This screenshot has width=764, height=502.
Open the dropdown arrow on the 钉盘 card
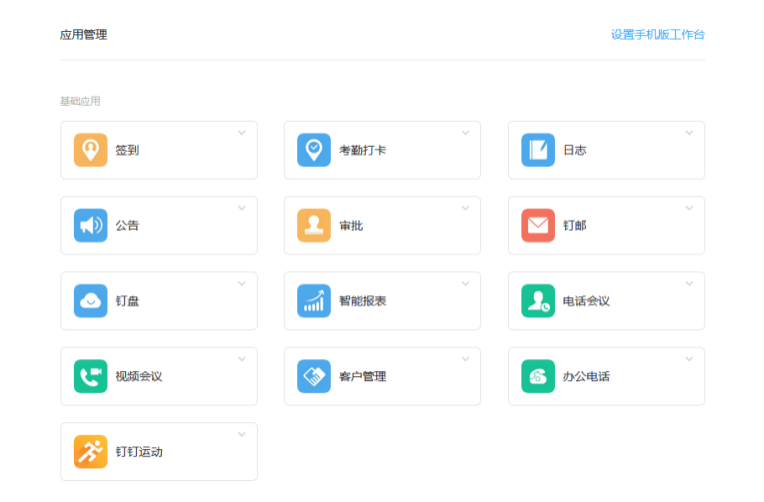tap(242, 284)
